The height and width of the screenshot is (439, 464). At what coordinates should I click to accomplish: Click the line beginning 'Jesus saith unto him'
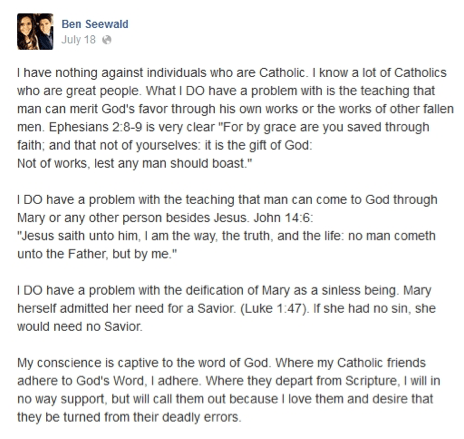coord(226,236)
